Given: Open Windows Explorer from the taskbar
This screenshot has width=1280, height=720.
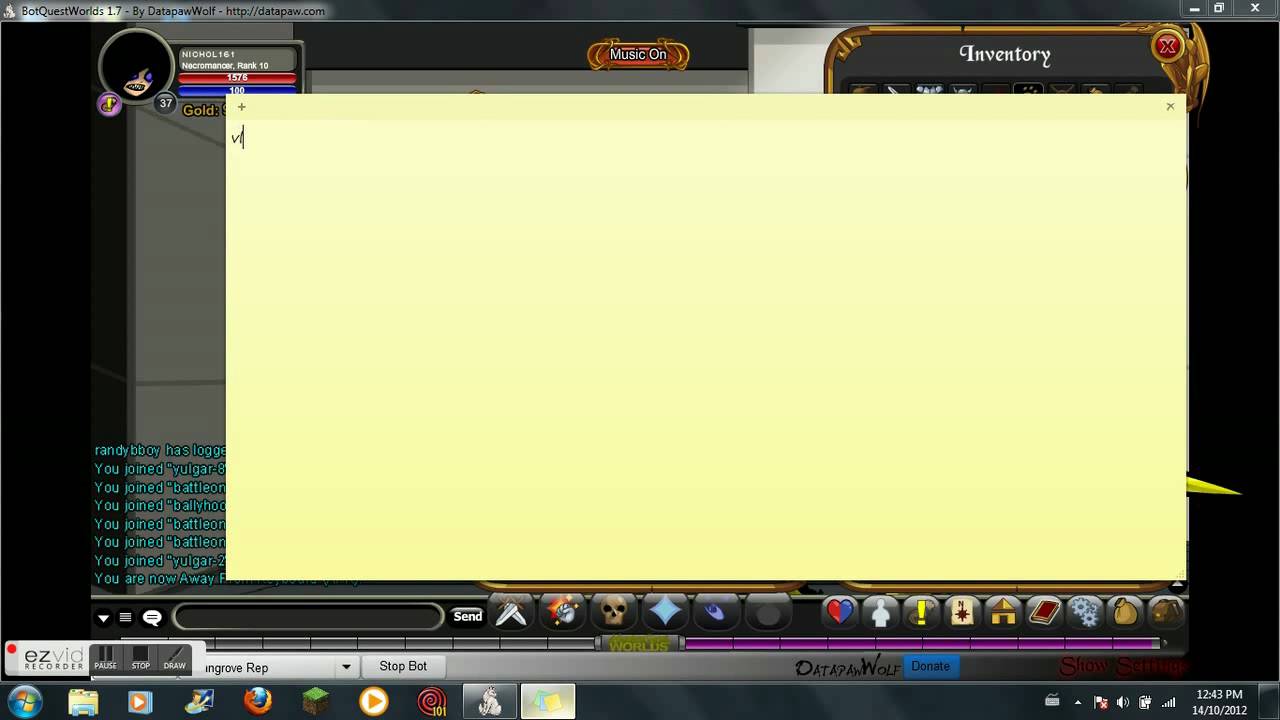Looking at the screenshot, I should [x=83, y=702].
